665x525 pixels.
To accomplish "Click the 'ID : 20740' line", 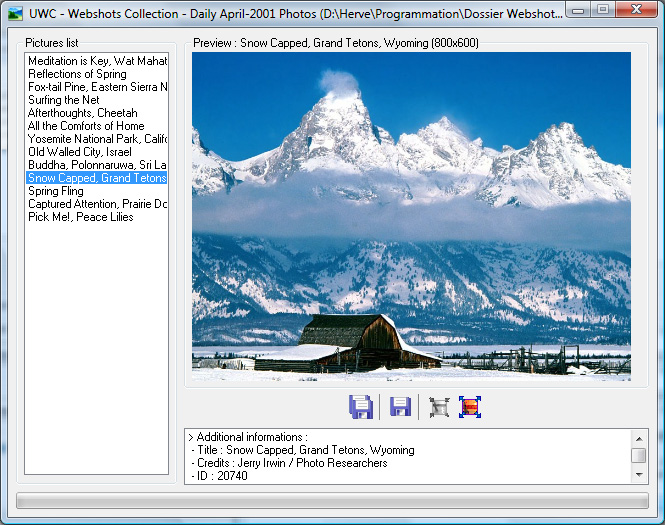I will pos(219,476).
